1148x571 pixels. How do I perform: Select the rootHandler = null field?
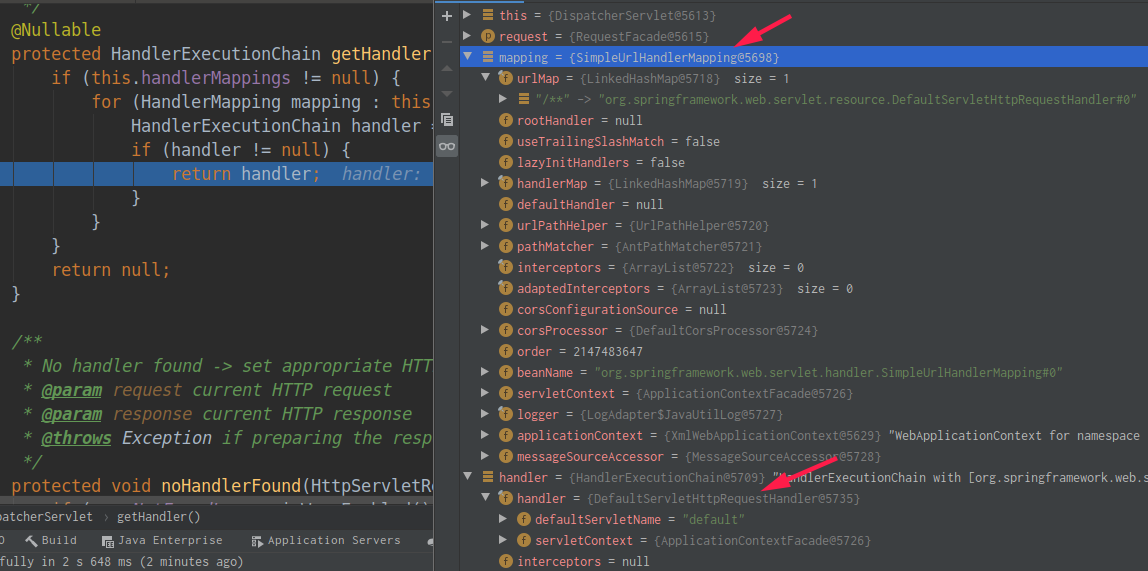pos(579,120)
